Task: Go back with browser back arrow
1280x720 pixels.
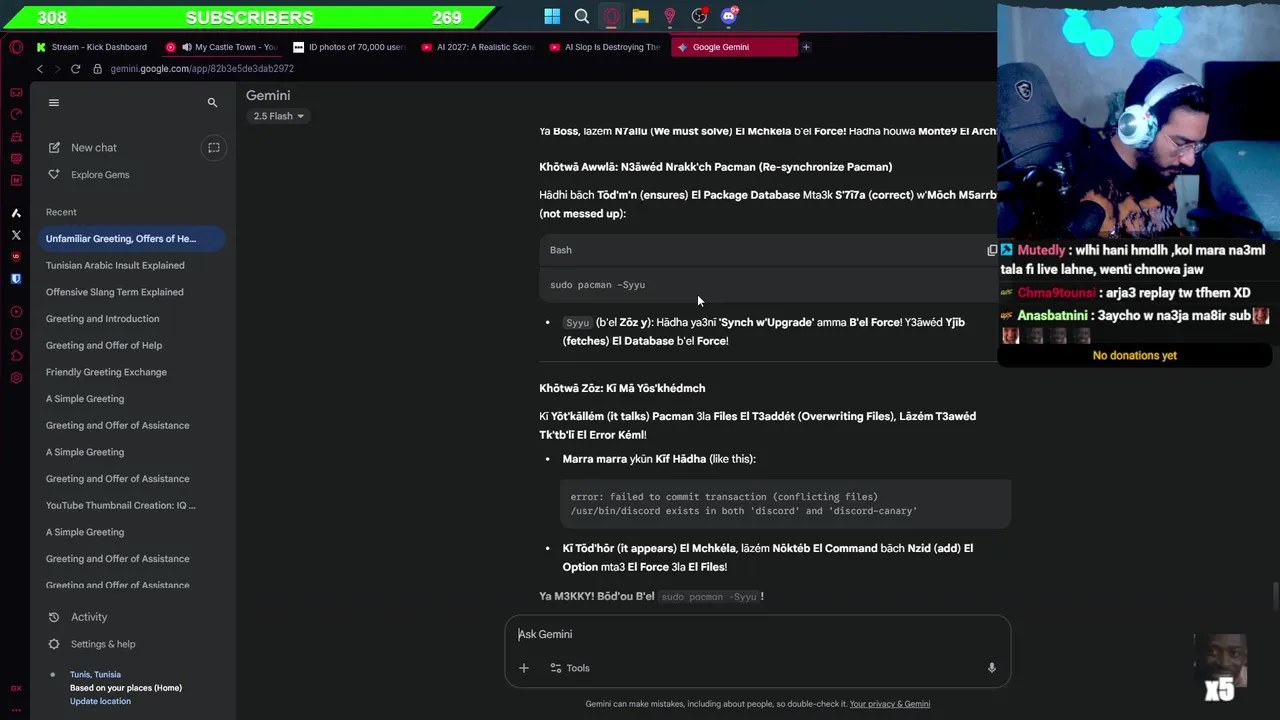Action: click(x=40, y=69)
